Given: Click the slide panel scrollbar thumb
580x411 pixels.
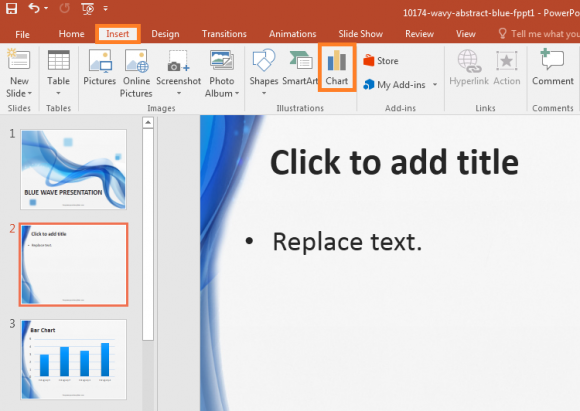Looking at the screenshot, I should [148, 235].
